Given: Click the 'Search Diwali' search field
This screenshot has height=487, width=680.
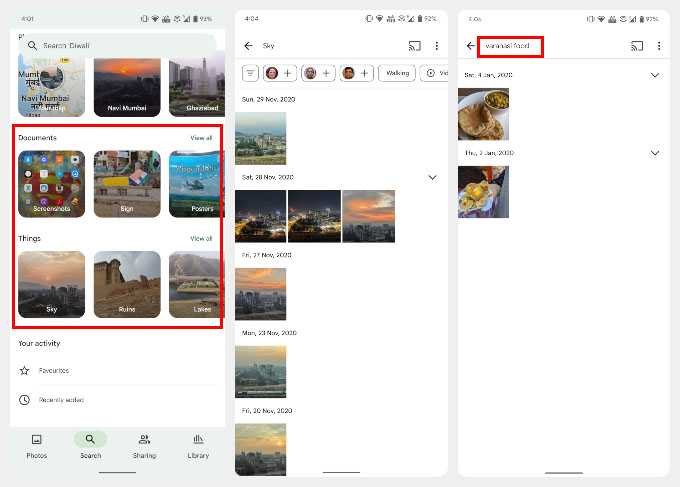Looking at the screenshot, I should [117, 45].
